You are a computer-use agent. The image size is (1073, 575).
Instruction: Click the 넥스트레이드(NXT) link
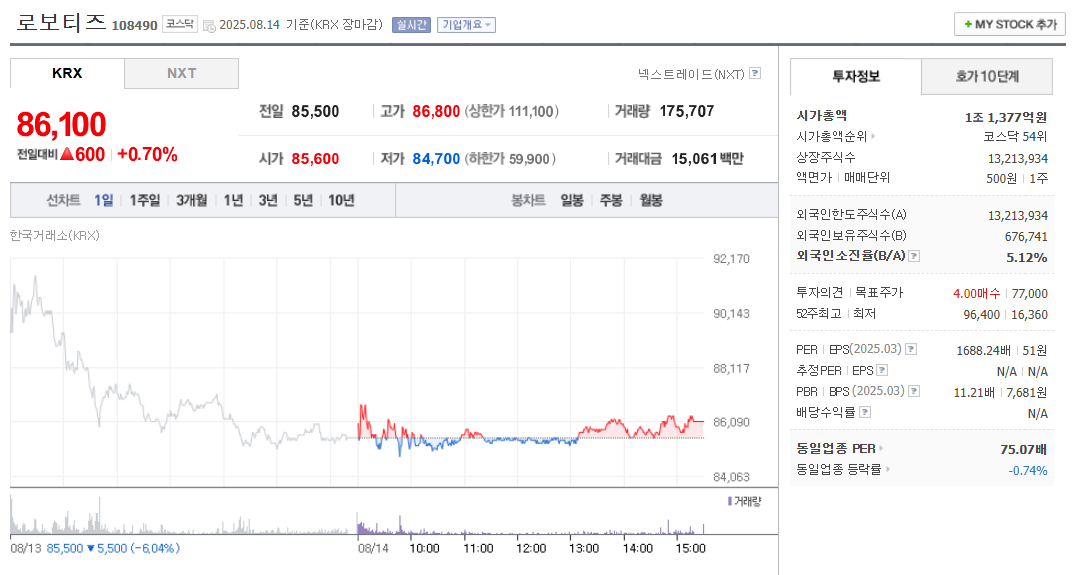coord(691,74)
